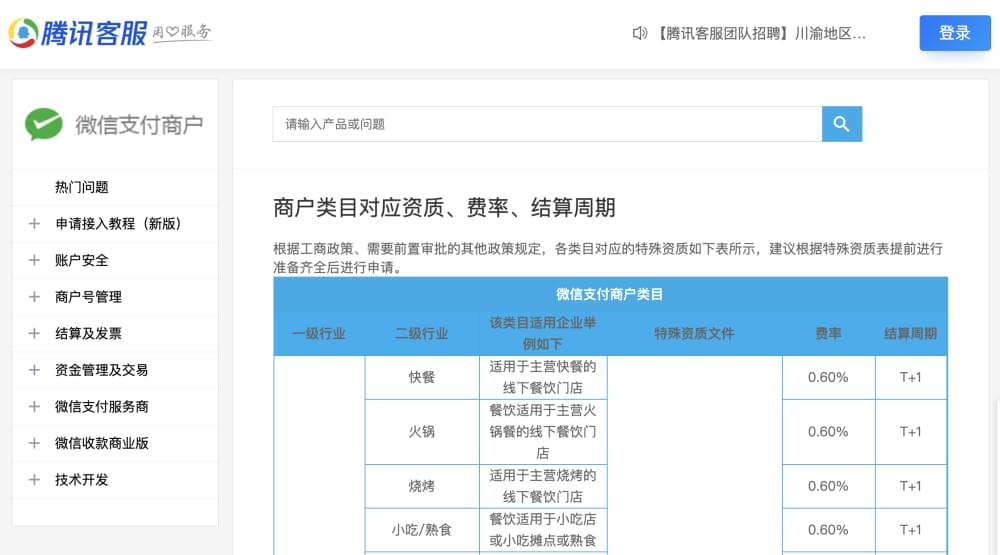The width and height of the screenshot is (1000, 555).
Task: Open the 腾讯客服团队招聘 announcement link
Action: [760, 33]
